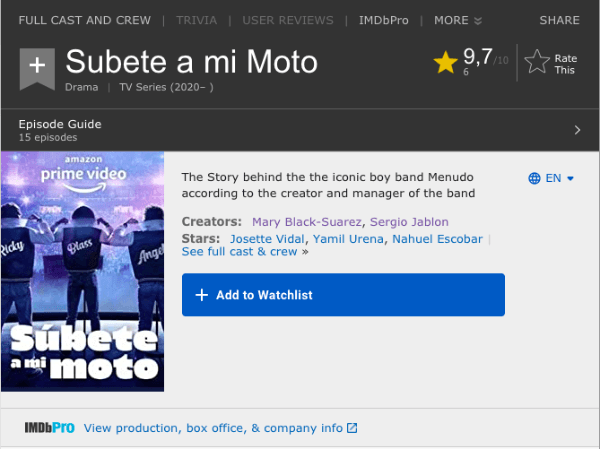Click star Josette Vidal's name
This screenshot has height=449, width=600.
[266, 239]
